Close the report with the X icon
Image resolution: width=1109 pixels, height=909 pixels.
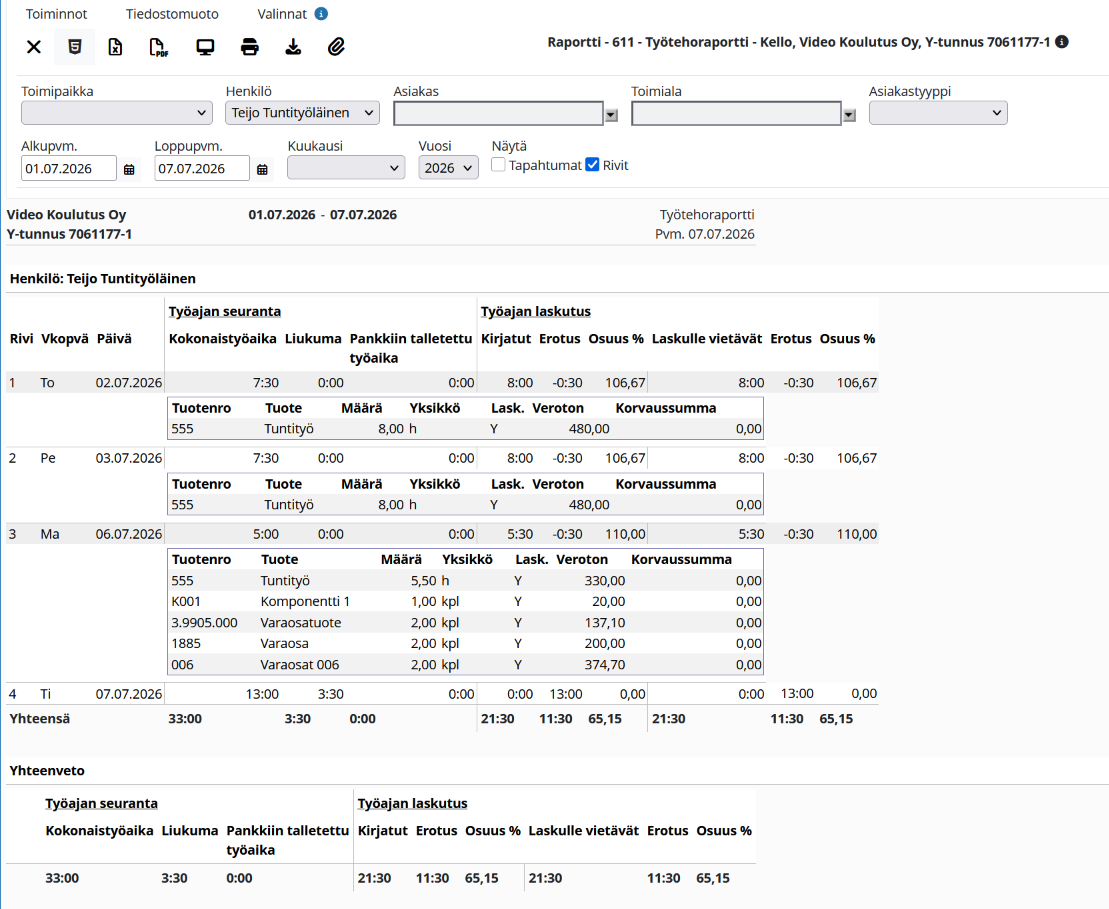(33, 47)
